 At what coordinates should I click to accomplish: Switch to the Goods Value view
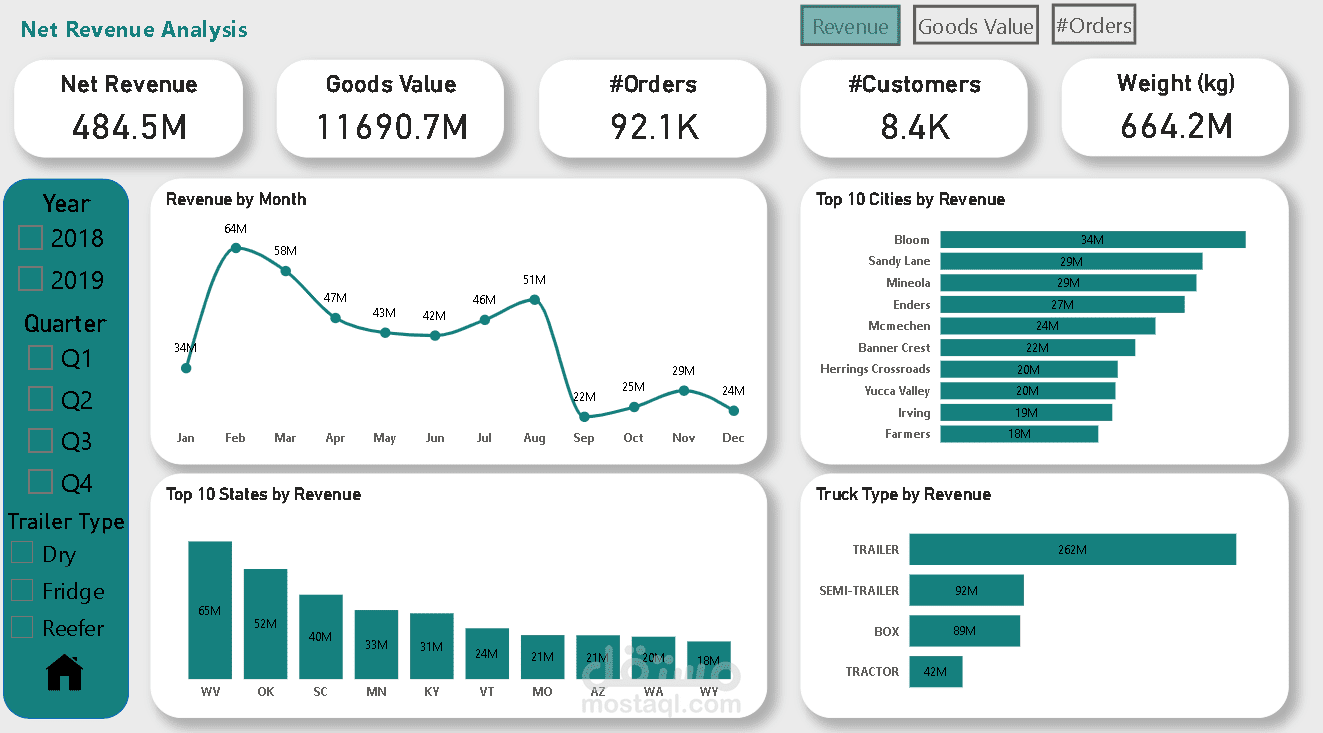coord(975,25)
